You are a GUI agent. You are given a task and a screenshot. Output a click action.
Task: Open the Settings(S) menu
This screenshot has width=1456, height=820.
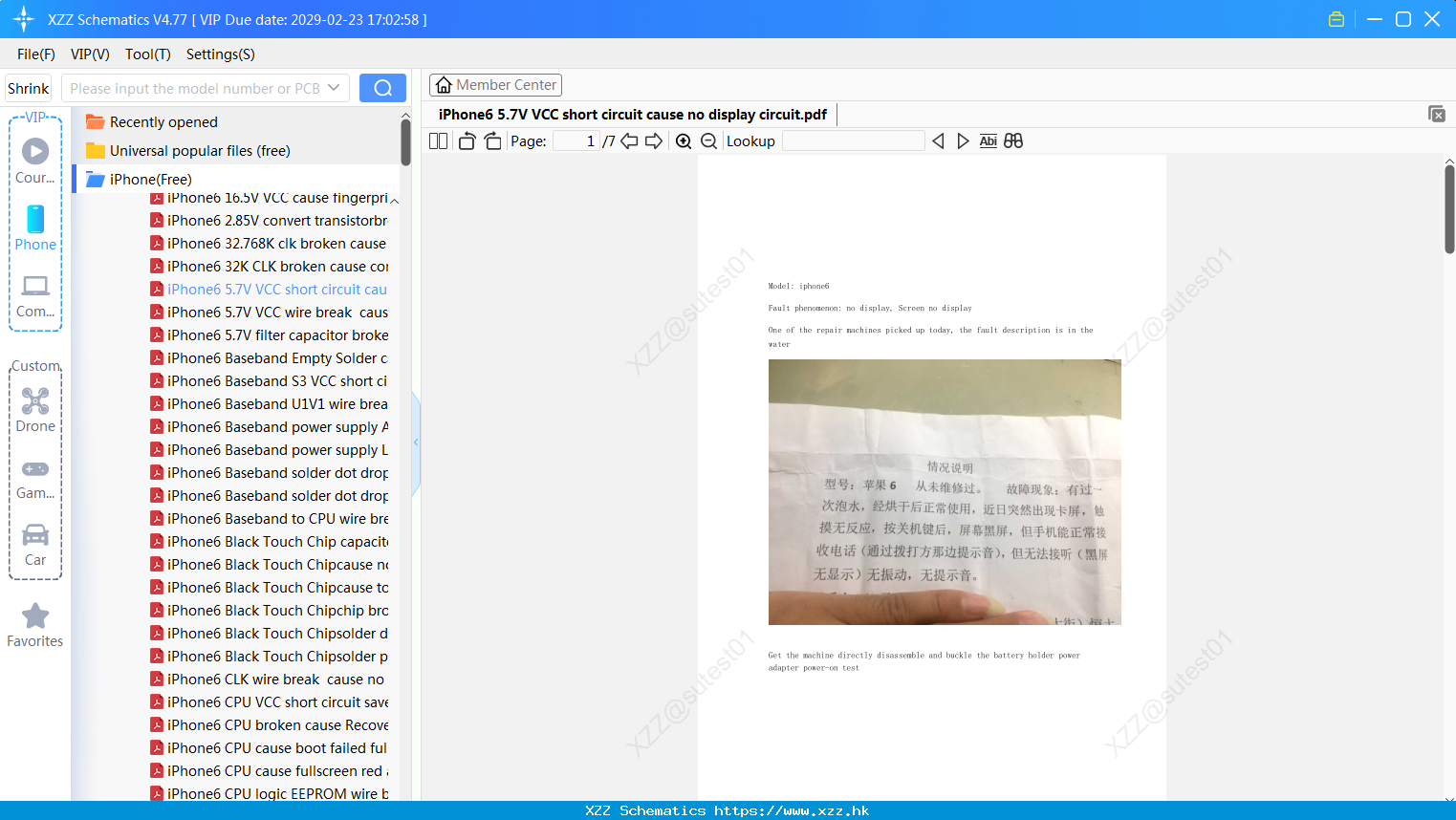click(x=221, y=54)
